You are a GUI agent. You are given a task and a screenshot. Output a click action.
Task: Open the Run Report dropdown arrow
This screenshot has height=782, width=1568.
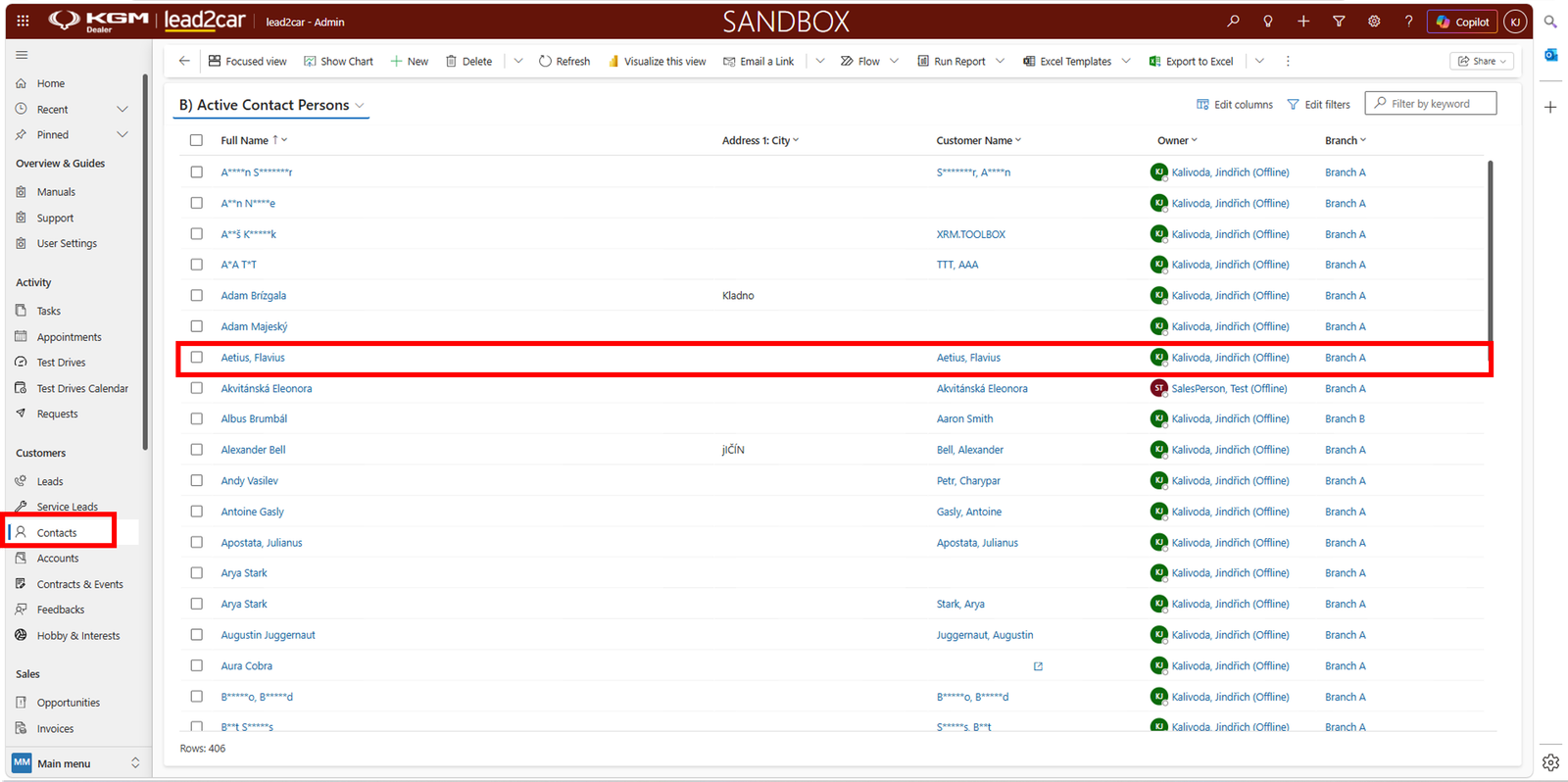point(1001,61)
